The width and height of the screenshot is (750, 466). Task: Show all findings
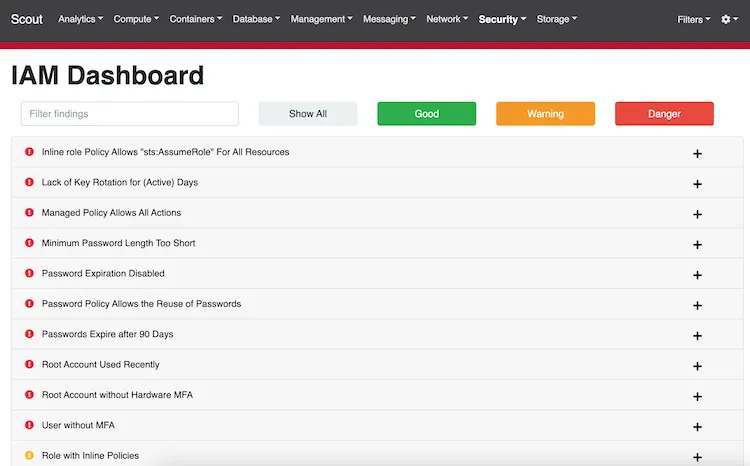pyautogui.click(x=308, y=114)
